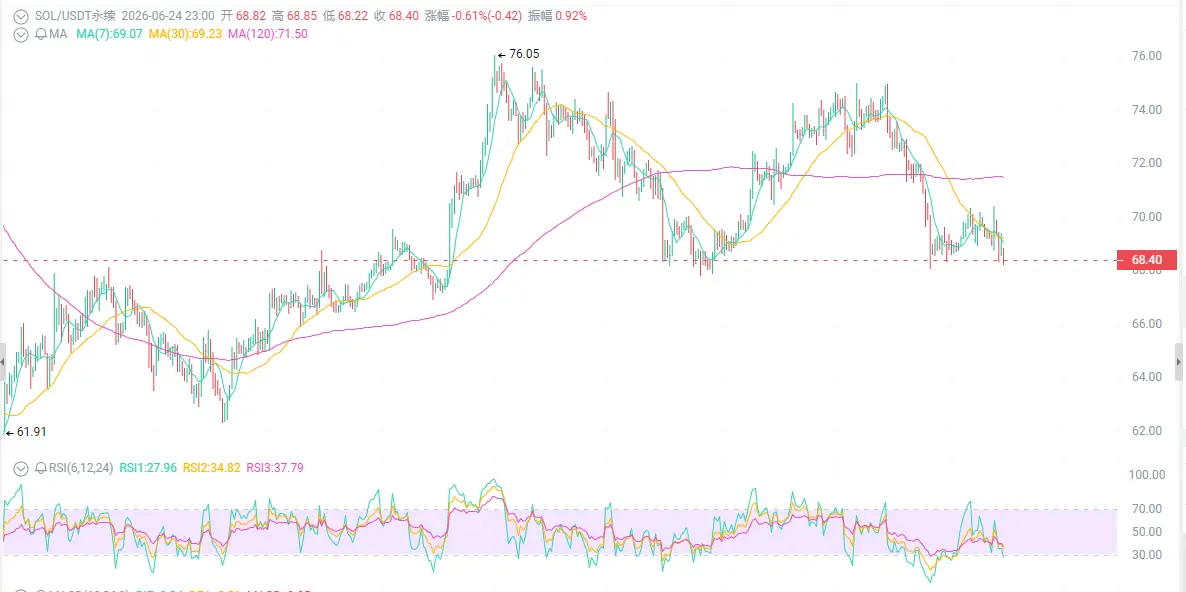Click the MA(7):69.07 legend value
Screen dimensions: 1186x592
[x=110, y=34]
